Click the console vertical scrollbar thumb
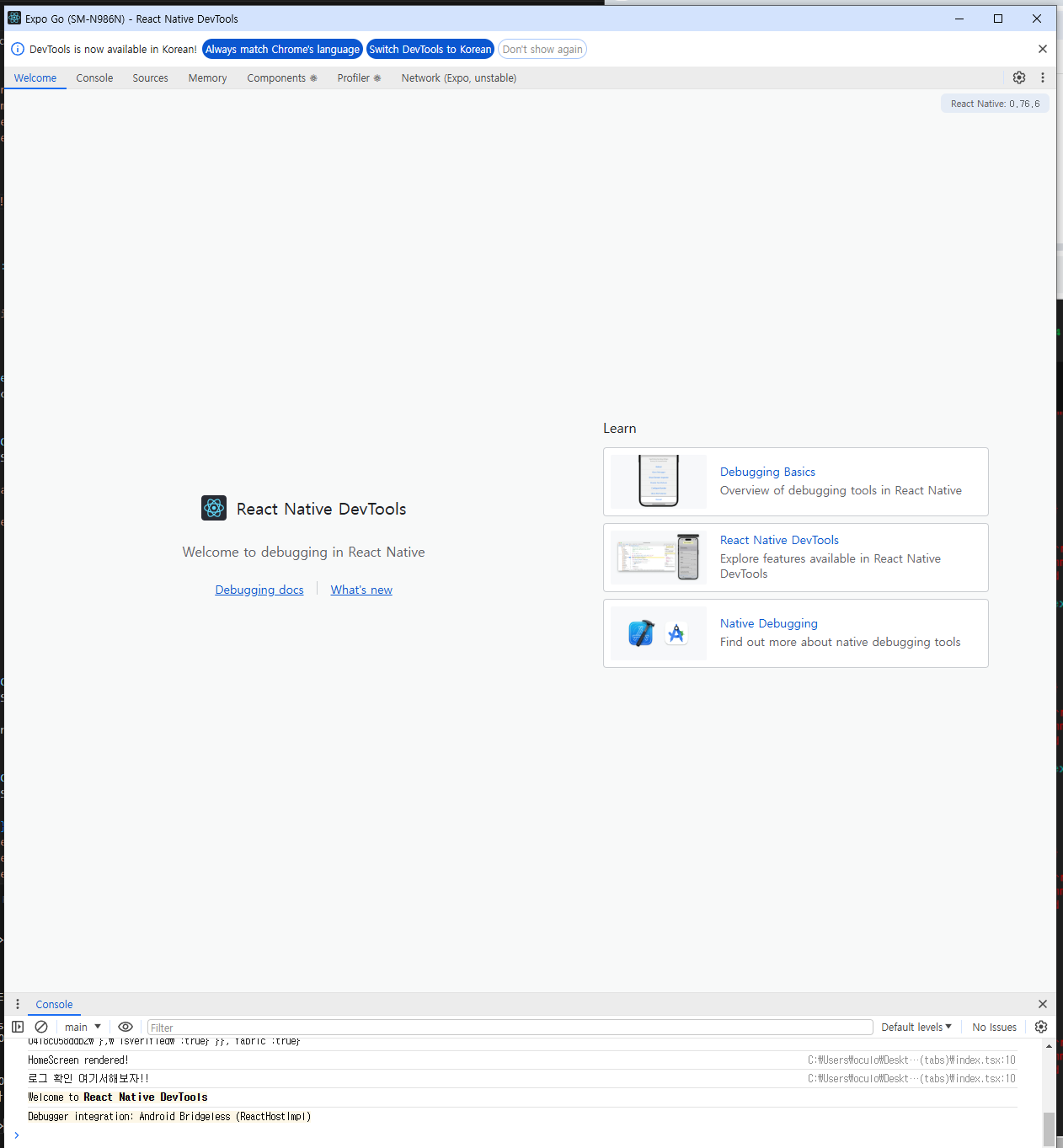The width and height of the screenshot is (1063, 1148). pos(1049,1129)
